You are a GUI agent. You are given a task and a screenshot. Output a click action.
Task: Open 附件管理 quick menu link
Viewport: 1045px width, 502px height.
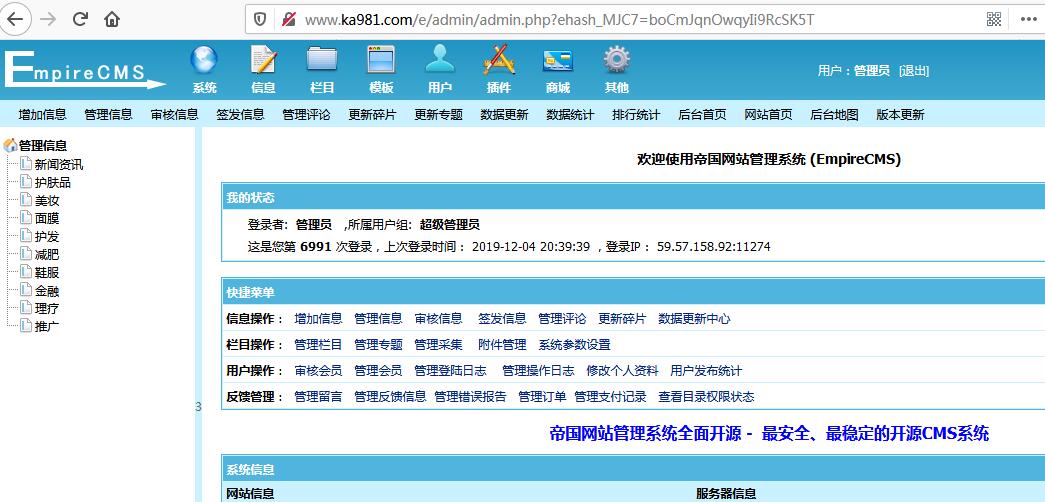(503, 345)
